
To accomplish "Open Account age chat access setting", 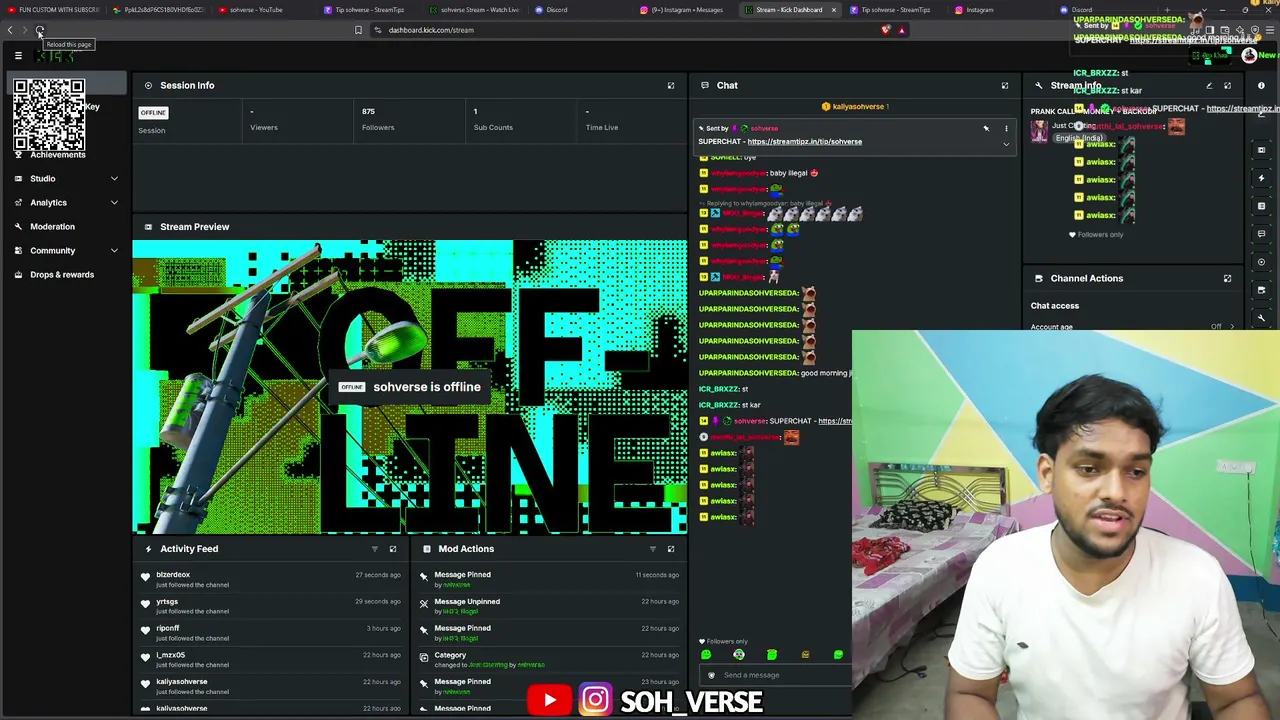I will [1131, 327].
